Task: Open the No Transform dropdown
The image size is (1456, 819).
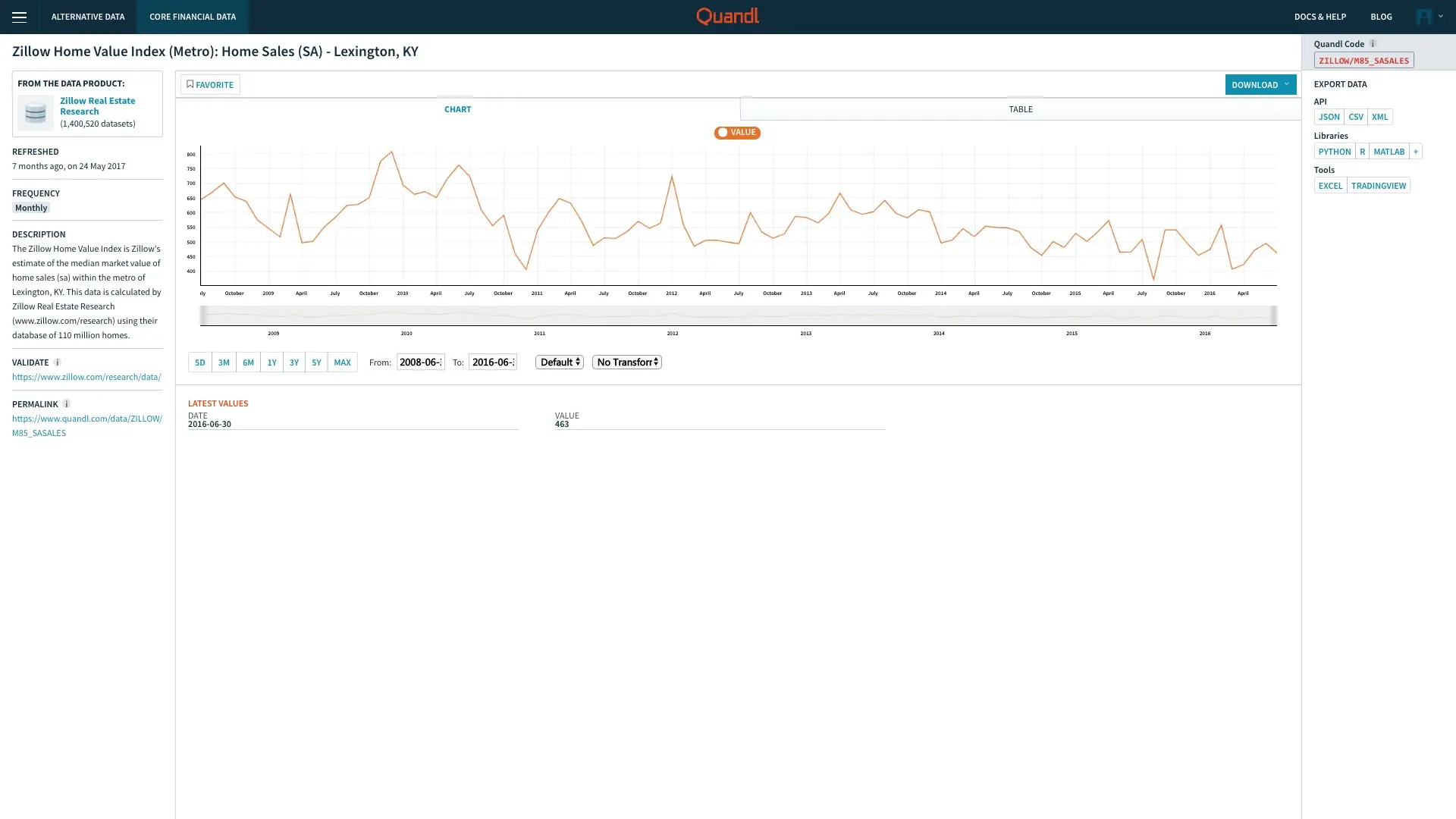Action: click(627, 362)
